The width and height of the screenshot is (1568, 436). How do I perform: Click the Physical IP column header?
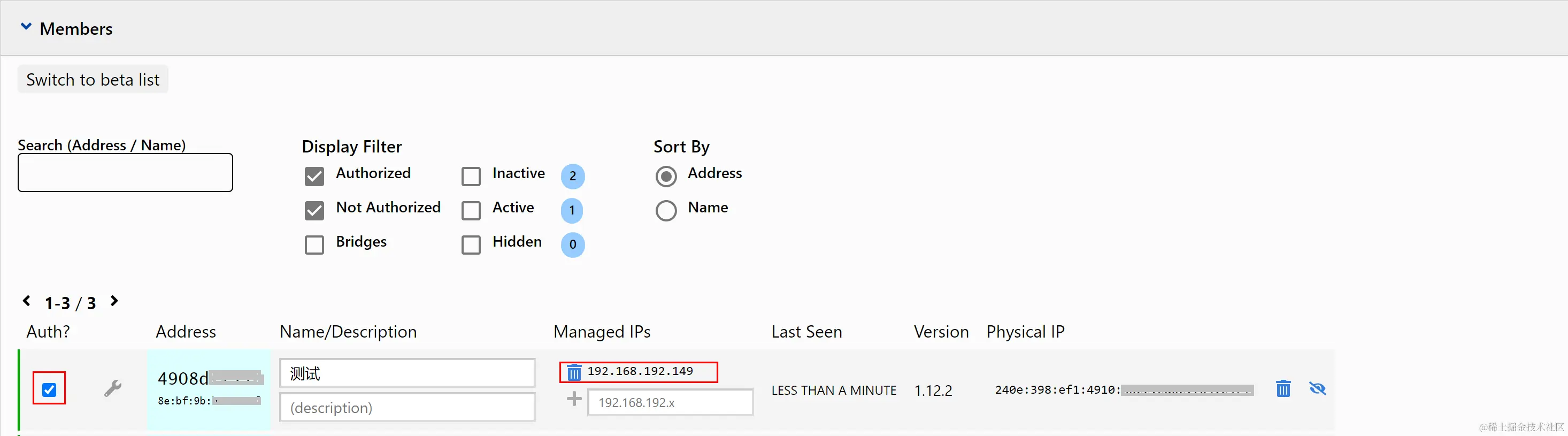pyautogui.click(x=1026, y=332)
